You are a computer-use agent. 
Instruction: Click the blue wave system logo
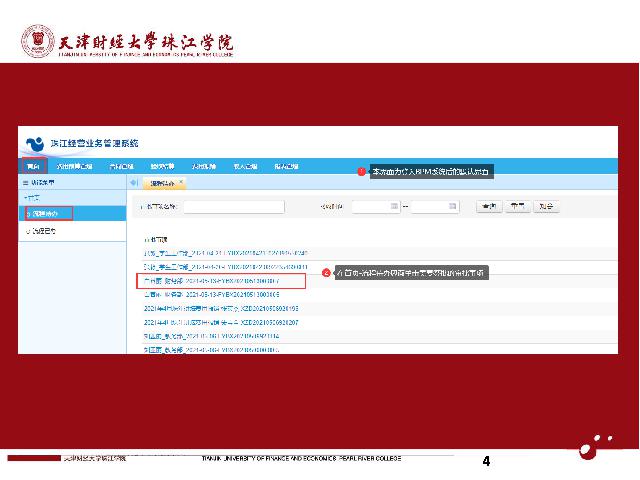35,143
